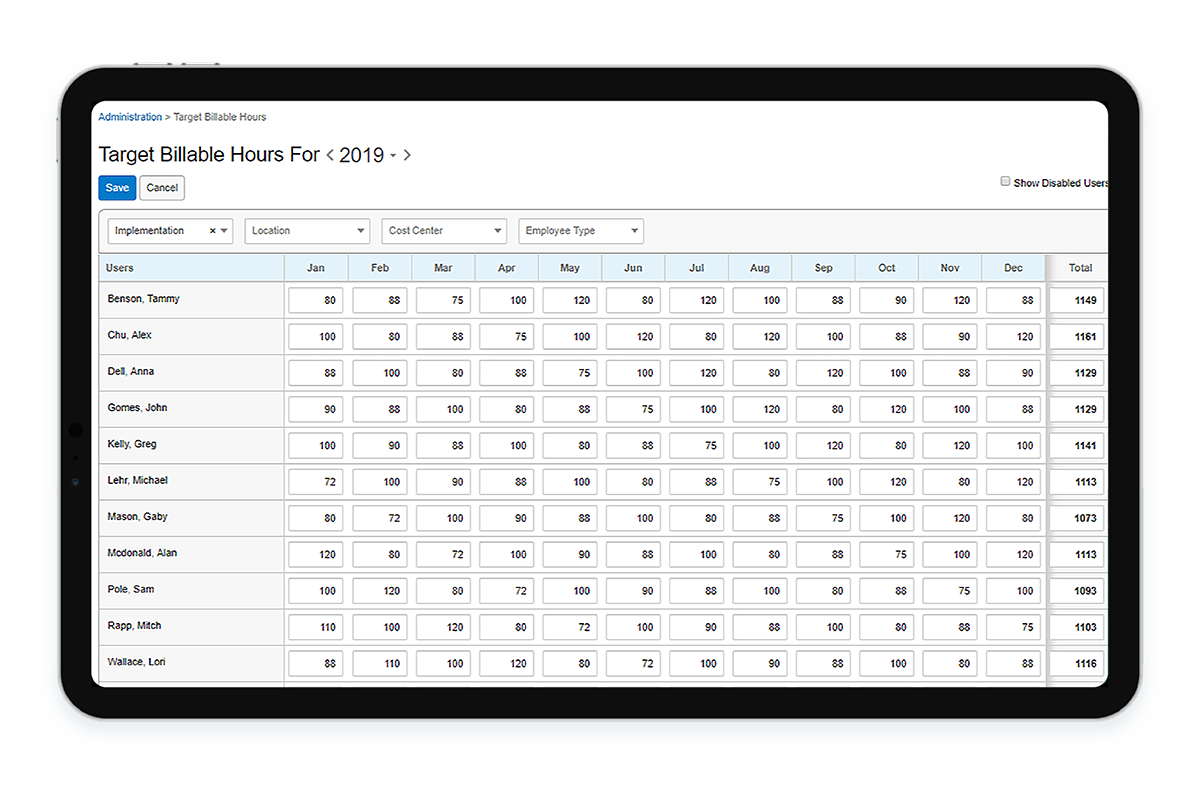Click the Jun column header
Screen dimensions: 1200x800
click(633, 268)
